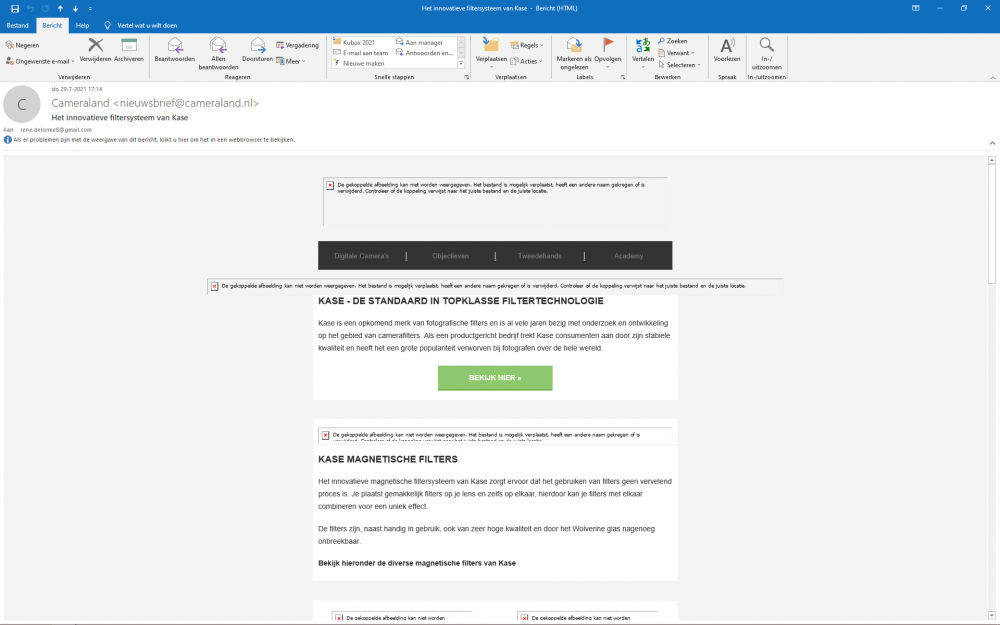Click the message scrollbar up arrow
Viewport: 1000px width, 625px height.
click(992, 160)
